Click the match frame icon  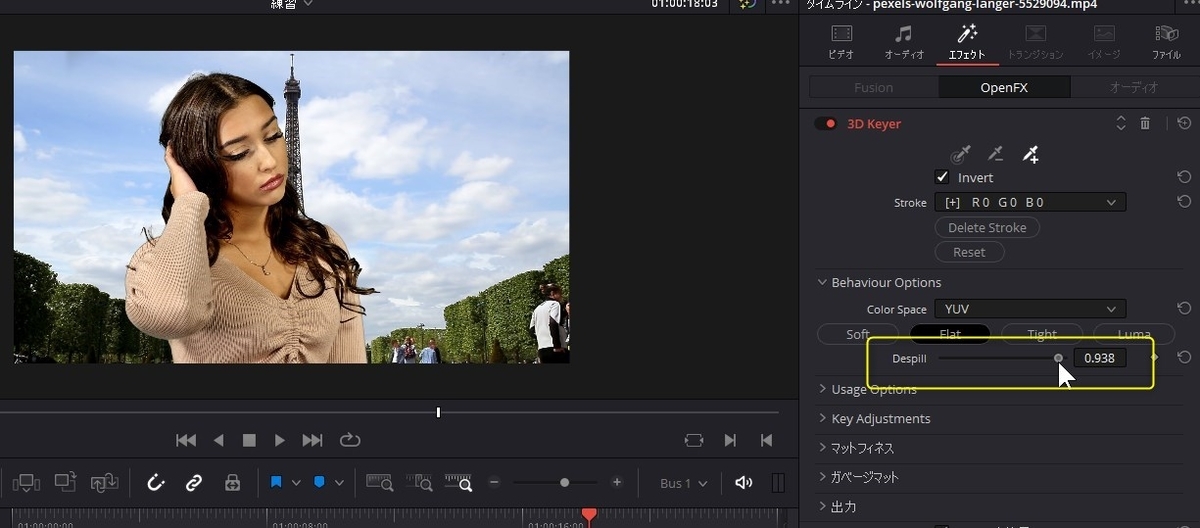(694, 440)
